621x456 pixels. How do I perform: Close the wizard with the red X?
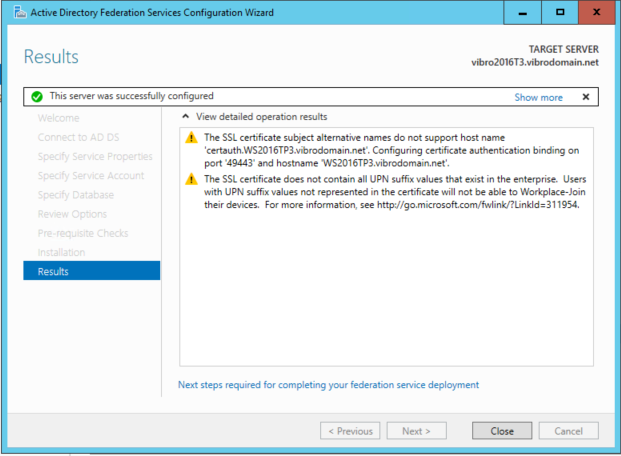tap(596, 13)
